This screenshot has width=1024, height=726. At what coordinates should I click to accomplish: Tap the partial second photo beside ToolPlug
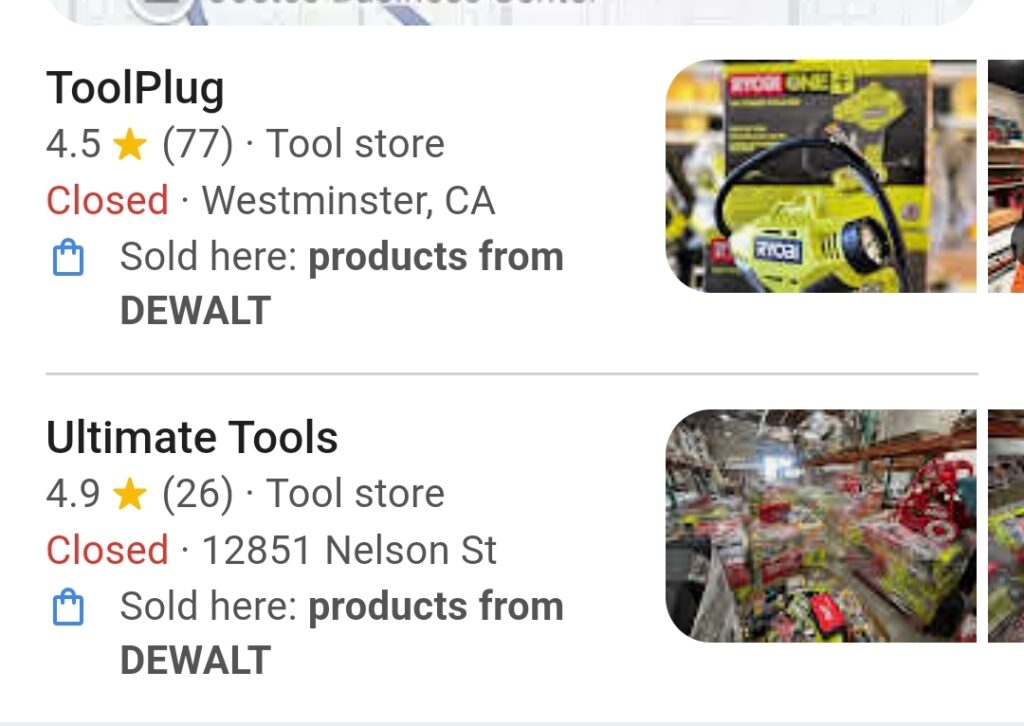point(1006,176)
